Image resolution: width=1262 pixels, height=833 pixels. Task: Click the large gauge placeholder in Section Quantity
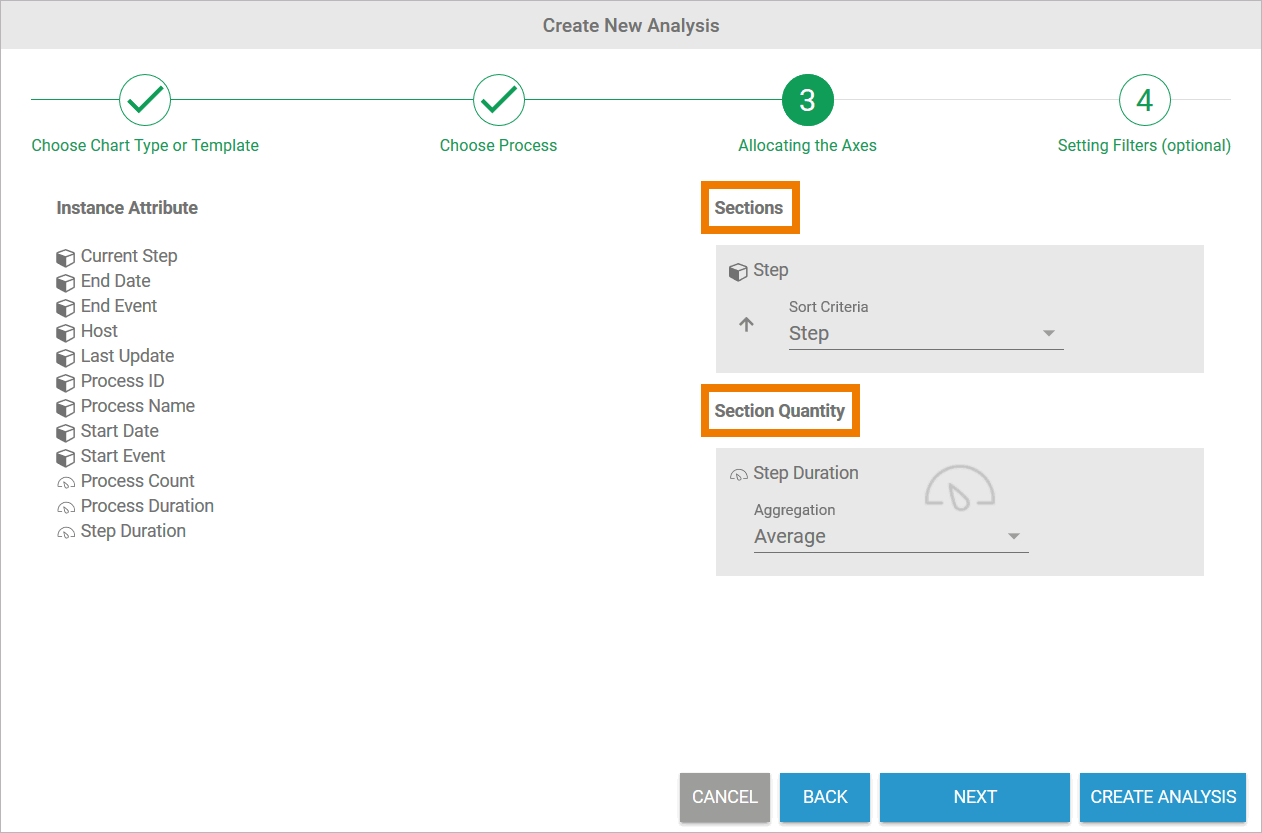pyautogui.click(x=959, y=488)
